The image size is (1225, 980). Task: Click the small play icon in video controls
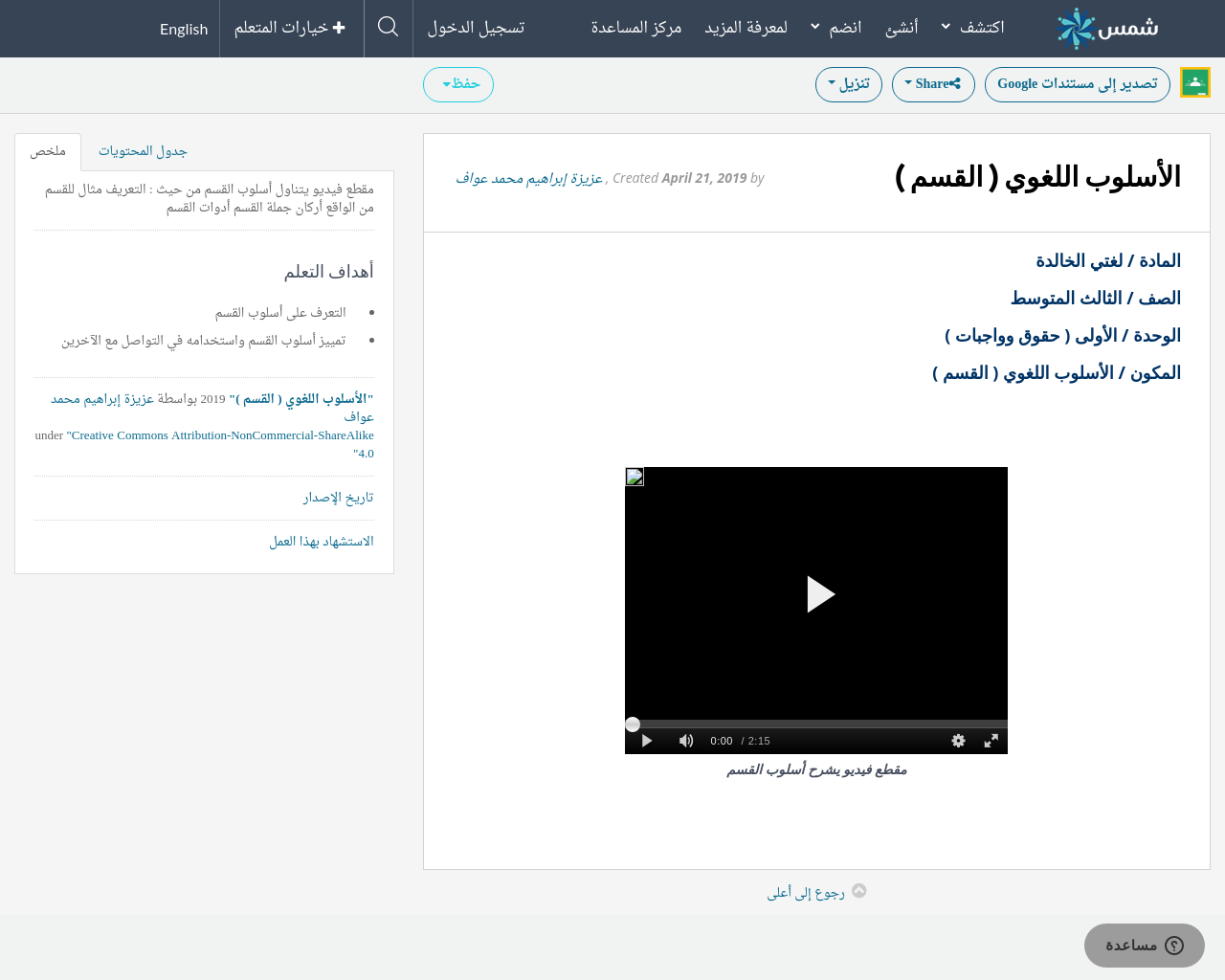click(x=647, y=741)
